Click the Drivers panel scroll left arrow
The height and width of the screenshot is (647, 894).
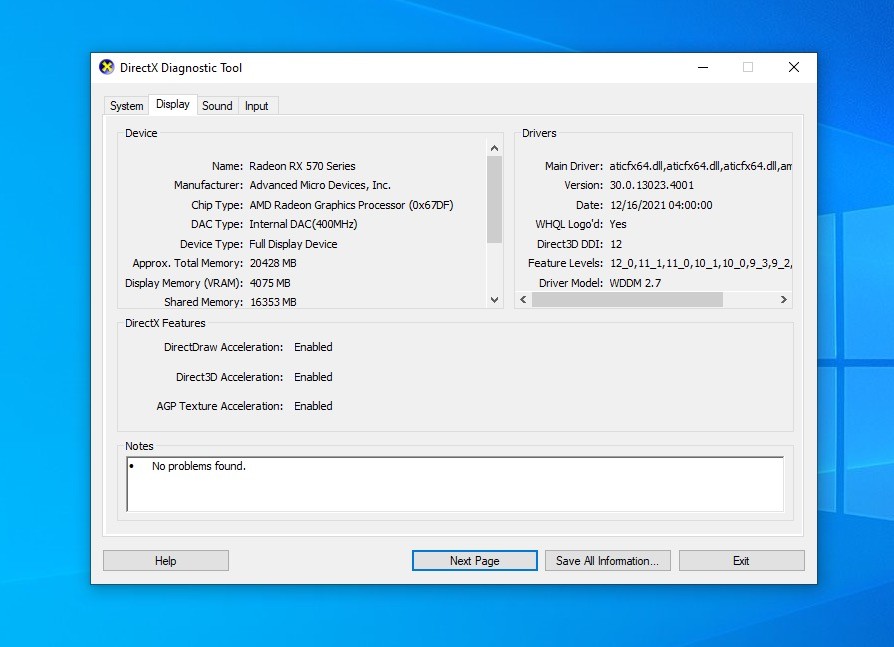(x=523, y=299)
